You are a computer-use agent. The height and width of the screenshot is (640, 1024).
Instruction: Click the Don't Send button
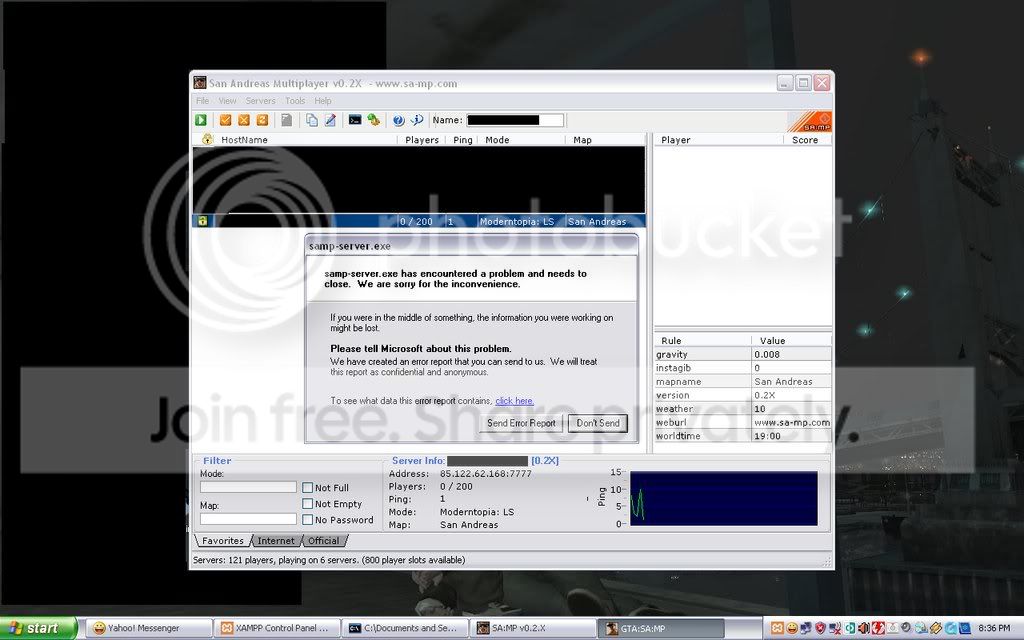pyautogui.click(x=598, y=423)
